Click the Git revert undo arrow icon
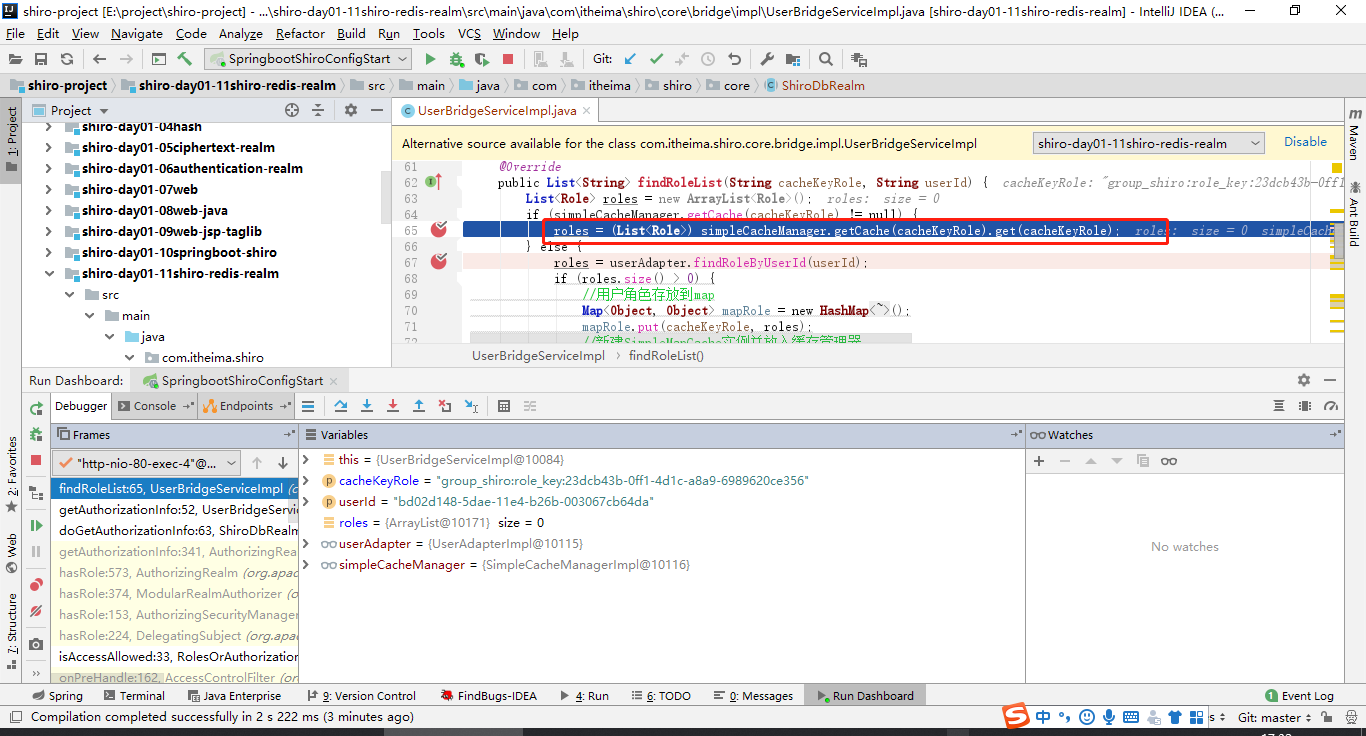Screen dimensions: 1366x736 (734, 59)
